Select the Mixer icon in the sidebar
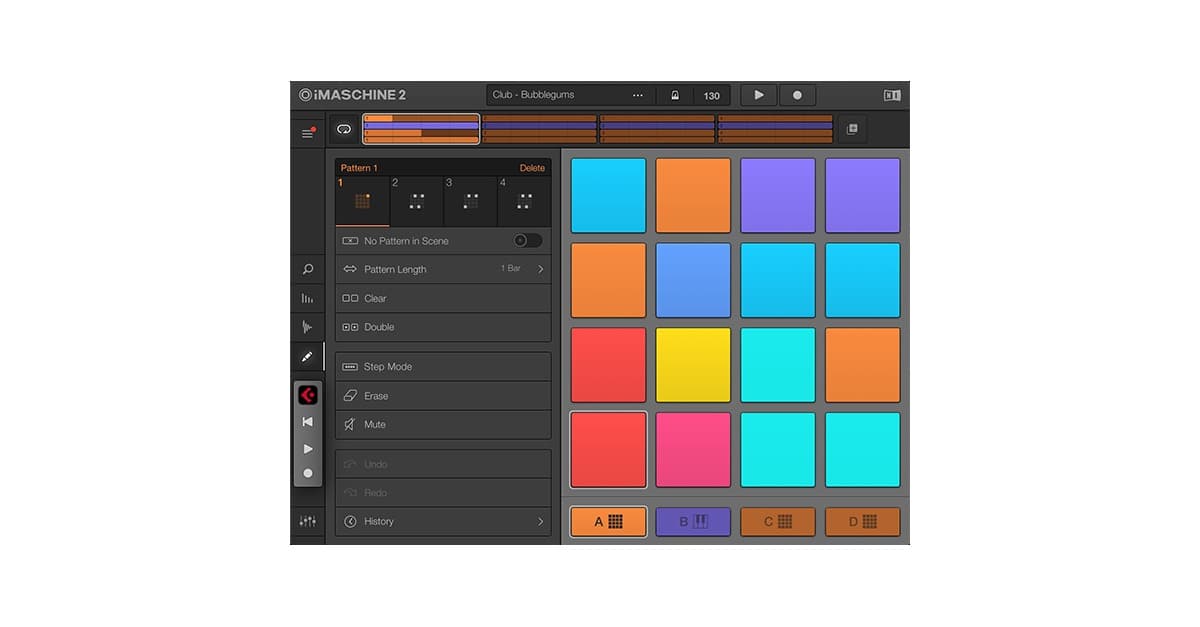This screenshot has width=1200, height=627. 308,298
